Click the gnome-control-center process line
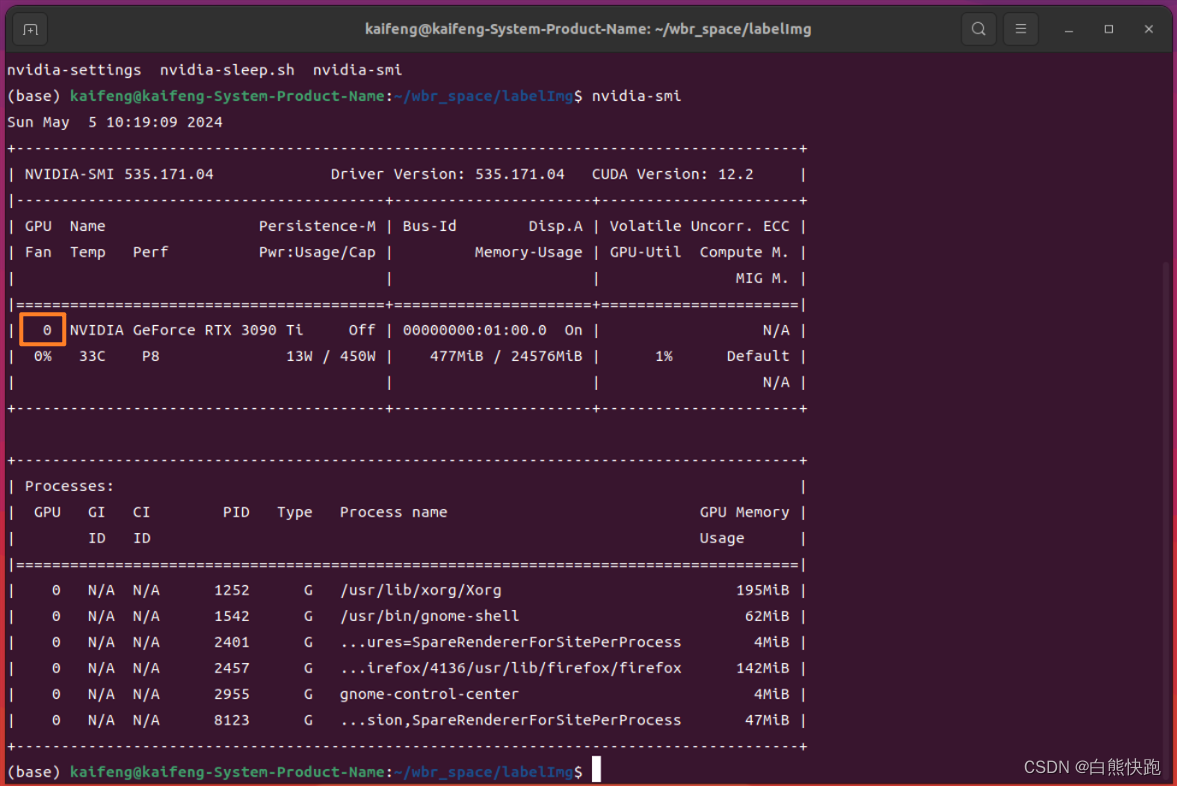The height and width of the screenshot is (786, 1177). (x=430, y=694)
